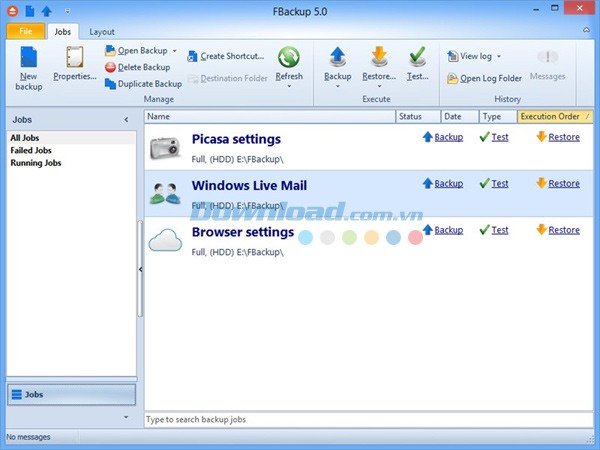600x450 pixels.
Task: Click the Windows Live Mail people icon
Action: pos(165,194)
